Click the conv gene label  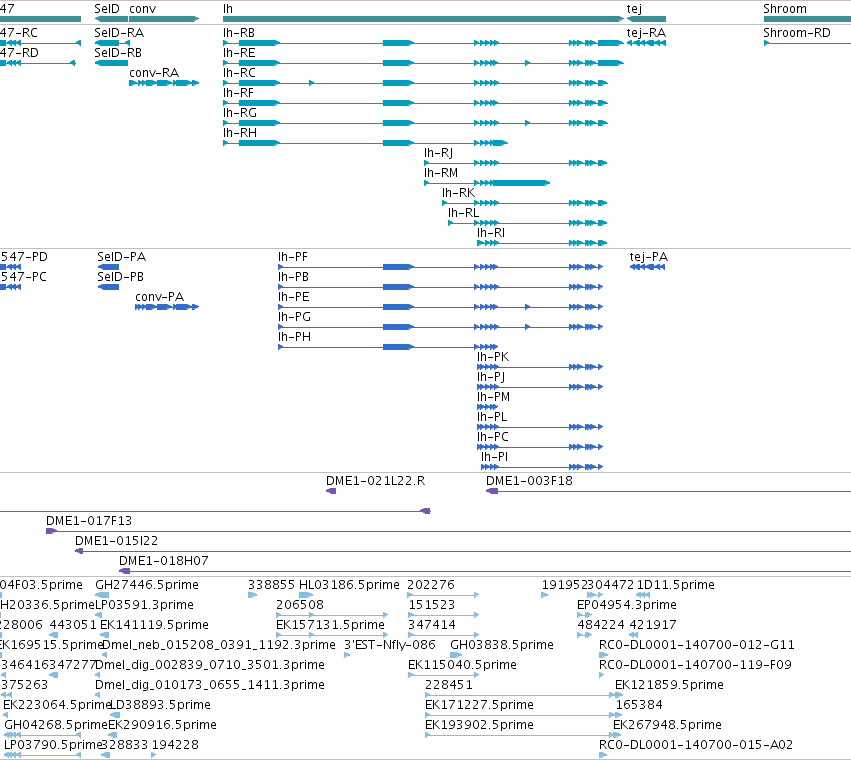click(x=143, y=9)
